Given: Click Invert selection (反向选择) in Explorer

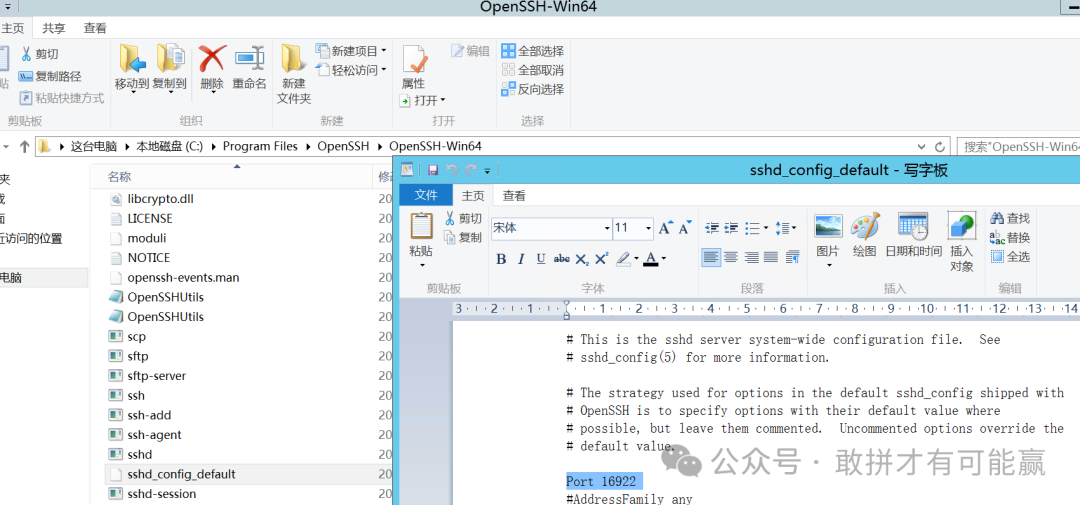Looking at the screenshot, I should click(532, 90).
